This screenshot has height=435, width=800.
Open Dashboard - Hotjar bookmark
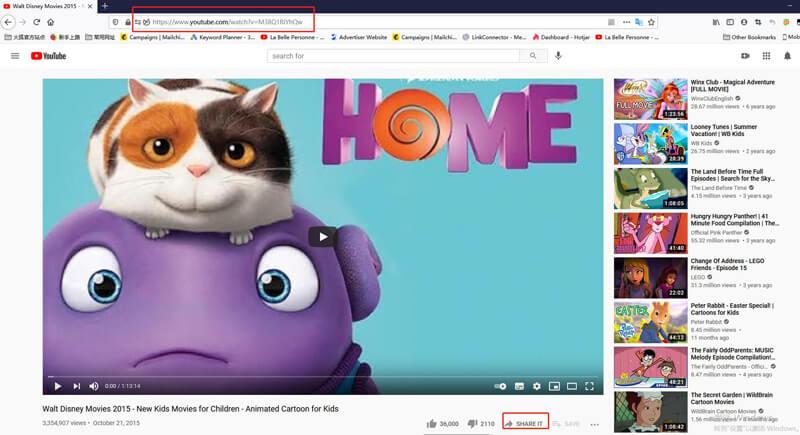click(x=561, y=37)
